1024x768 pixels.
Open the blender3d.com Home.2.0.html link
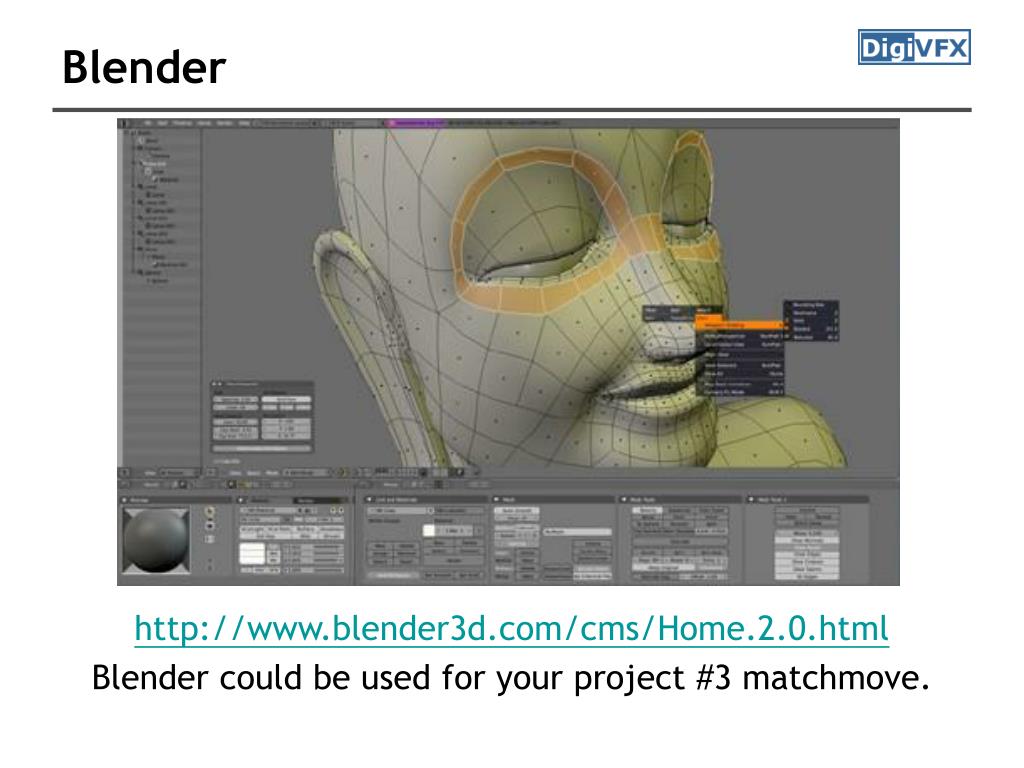511,628
